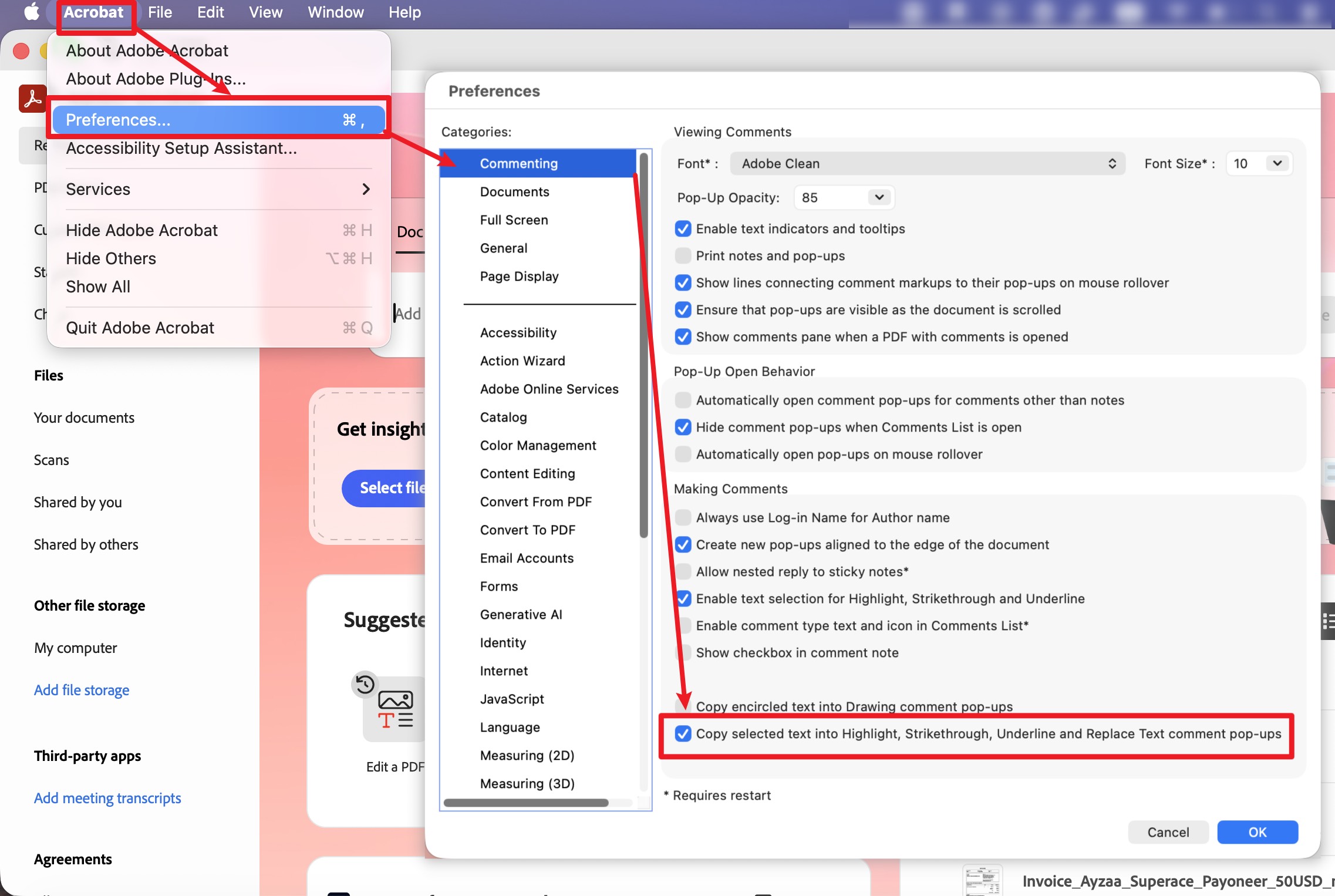Enable Automatically open pop-ups on mouse rollover
Screen dimensions: 1335x896
pyautogui.click(x=683, y=454)
